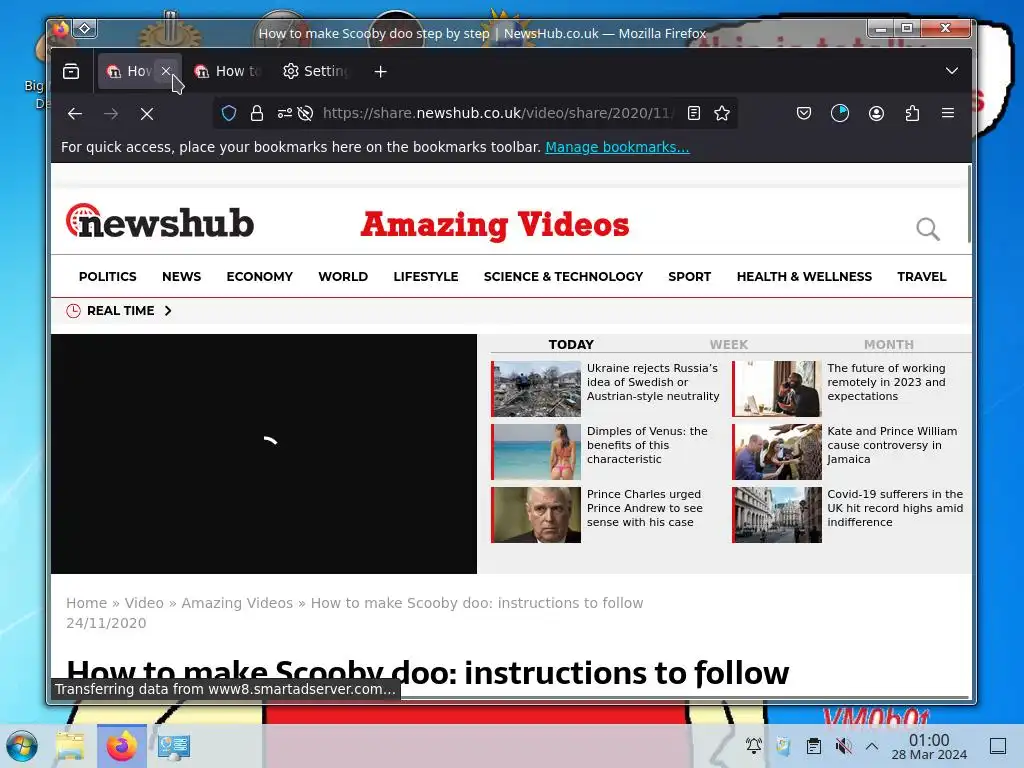Open Ukraine rejects Russia's idea article
1024x768 pixels.
pos(653,382)
